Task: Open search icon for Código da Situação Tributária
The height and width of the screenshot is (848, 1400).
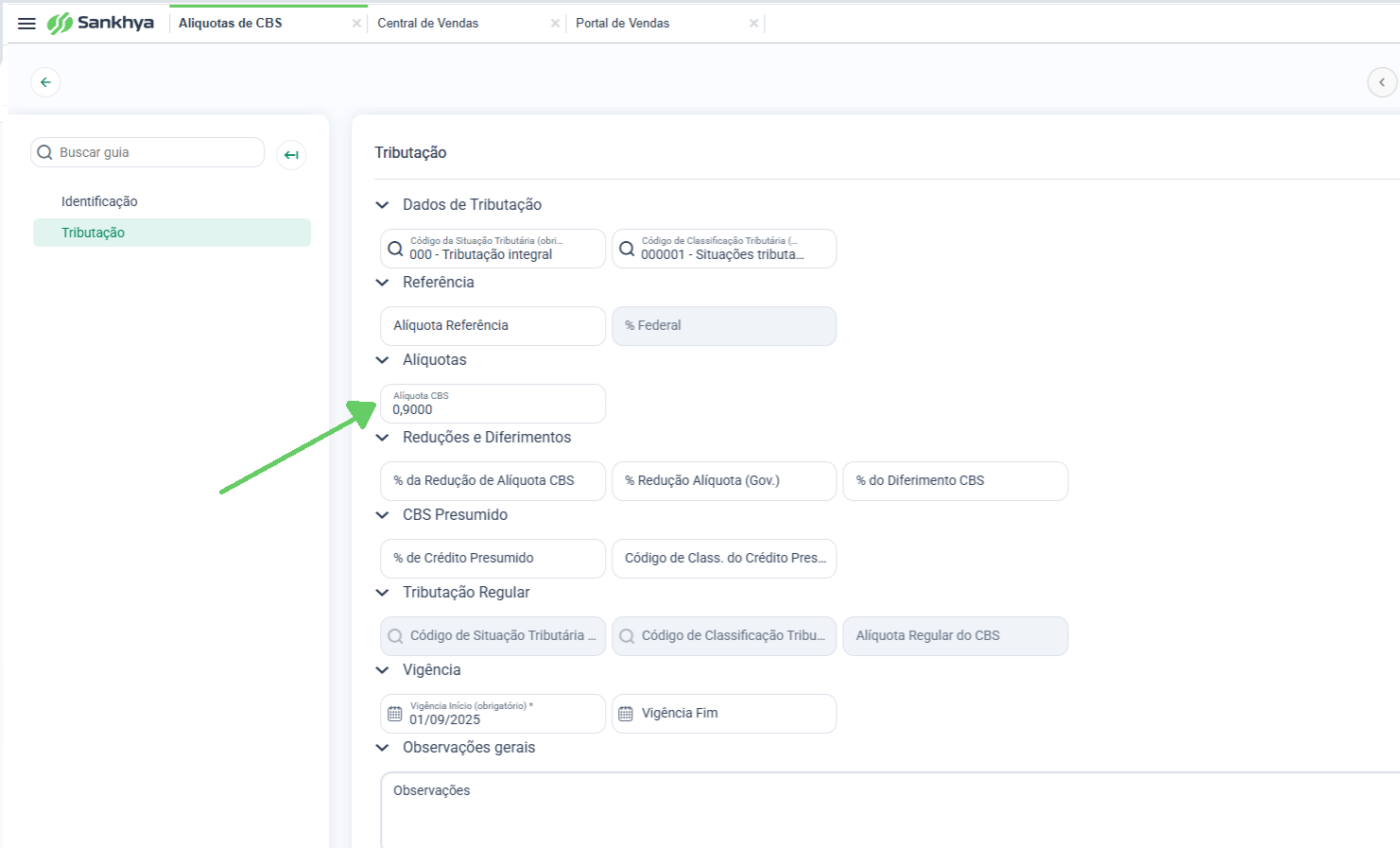Action: (396, 249)
